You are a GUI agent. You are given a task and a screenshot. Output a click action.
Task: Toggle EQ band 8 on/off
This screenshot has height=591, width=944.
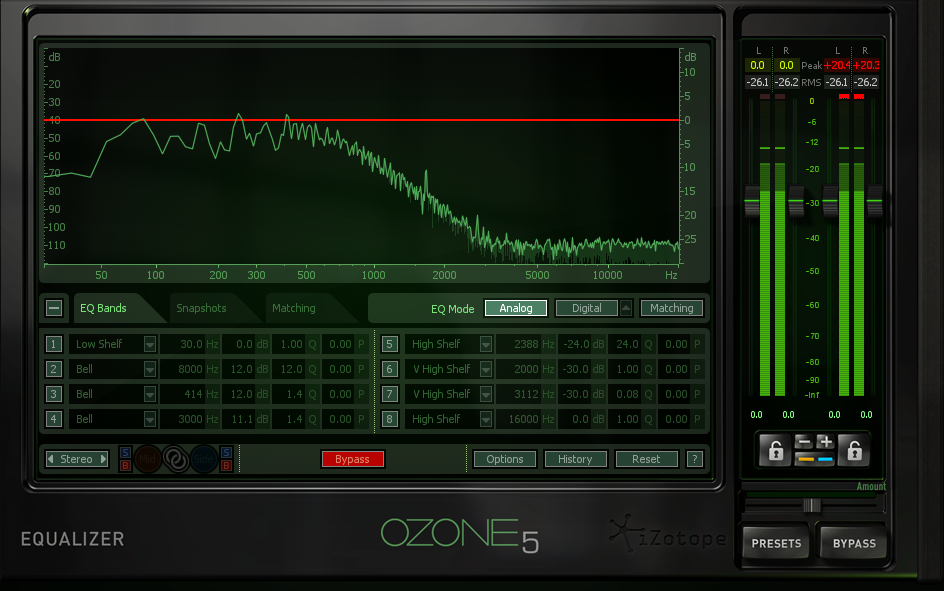(x=390, y=419)
